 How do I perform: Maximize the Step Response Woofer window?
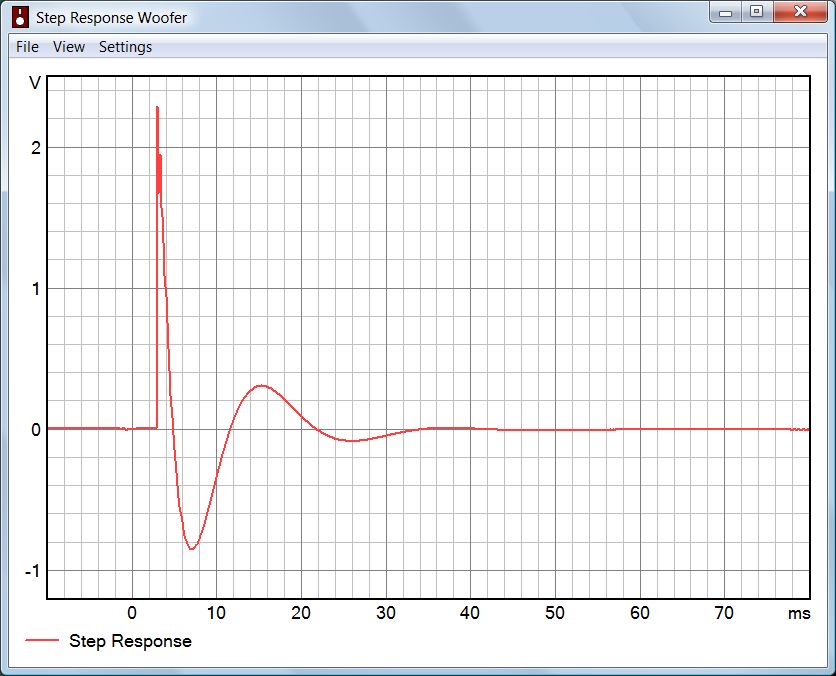(x=757, y=12)
